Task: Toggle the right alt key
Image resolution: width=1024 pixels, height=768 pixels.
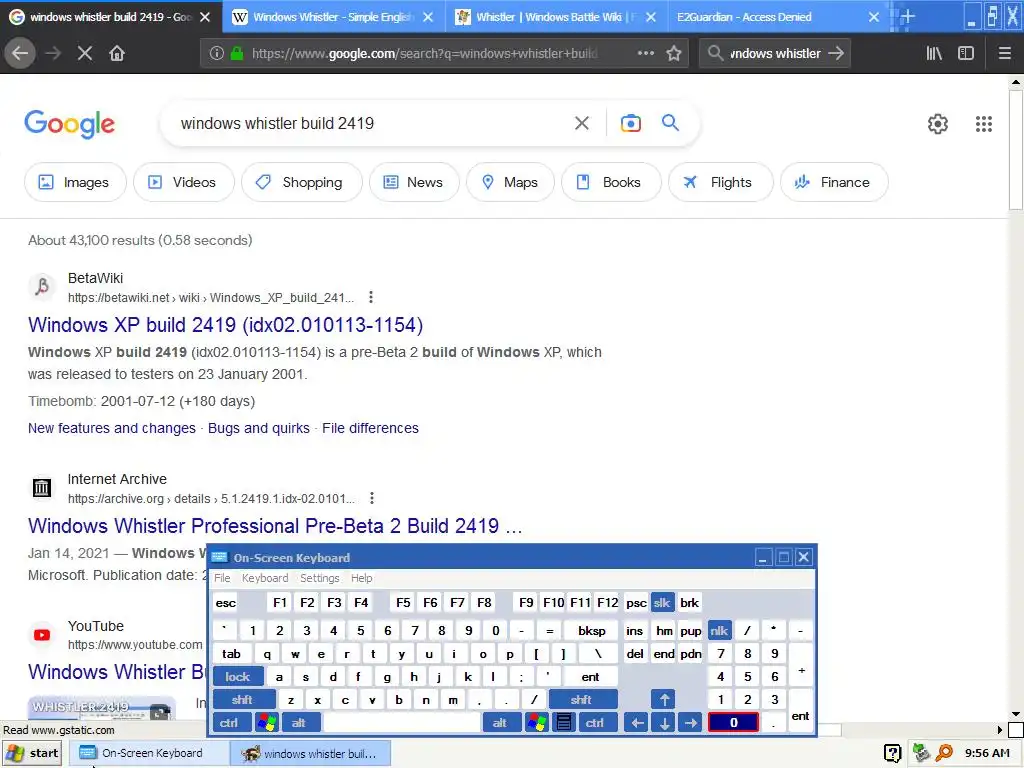Action: pos(502,723)
